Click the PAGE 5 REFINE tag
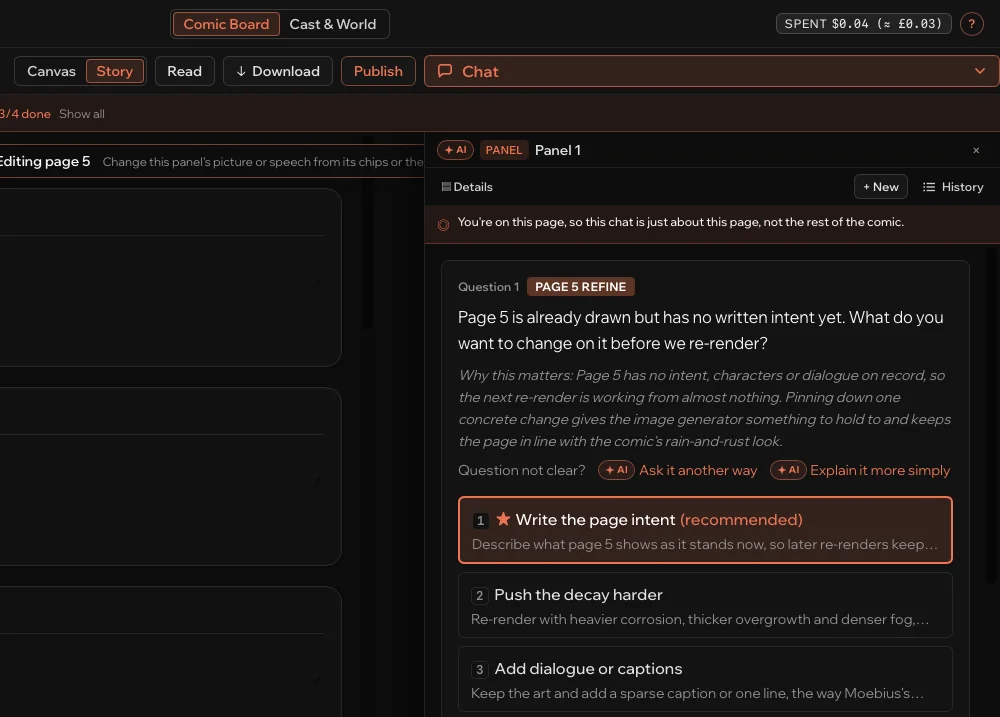 coord(580,287)
